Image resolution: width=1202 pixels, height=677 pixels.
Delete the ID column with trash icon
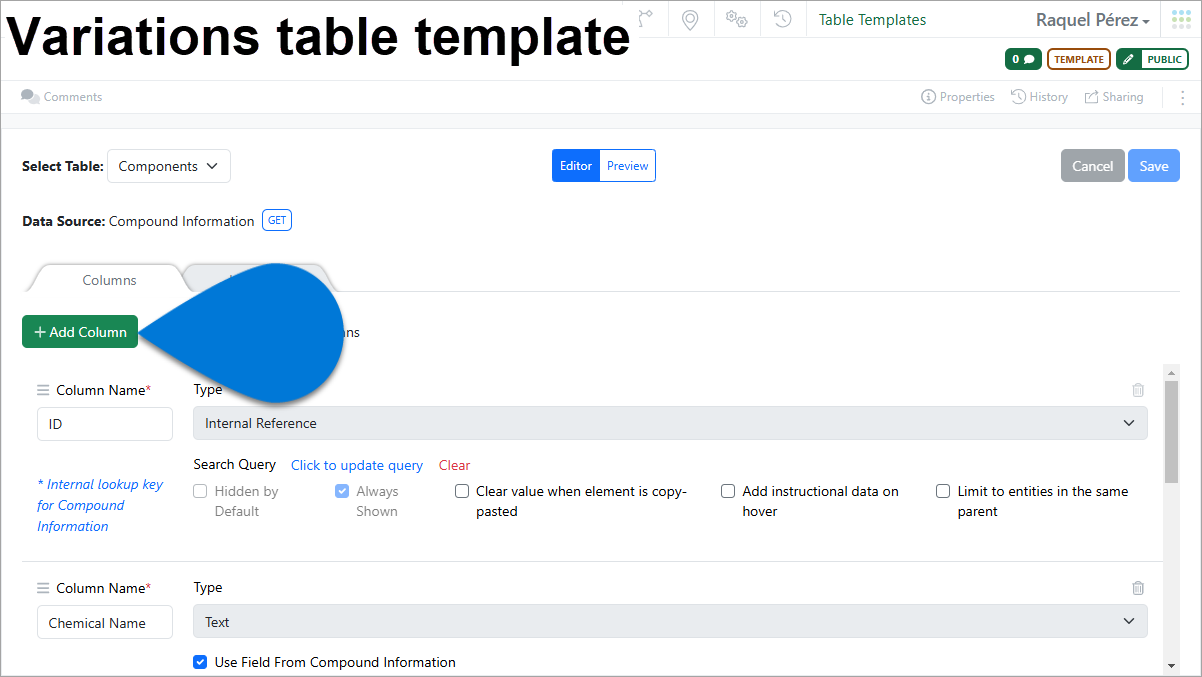[1138, 390]
